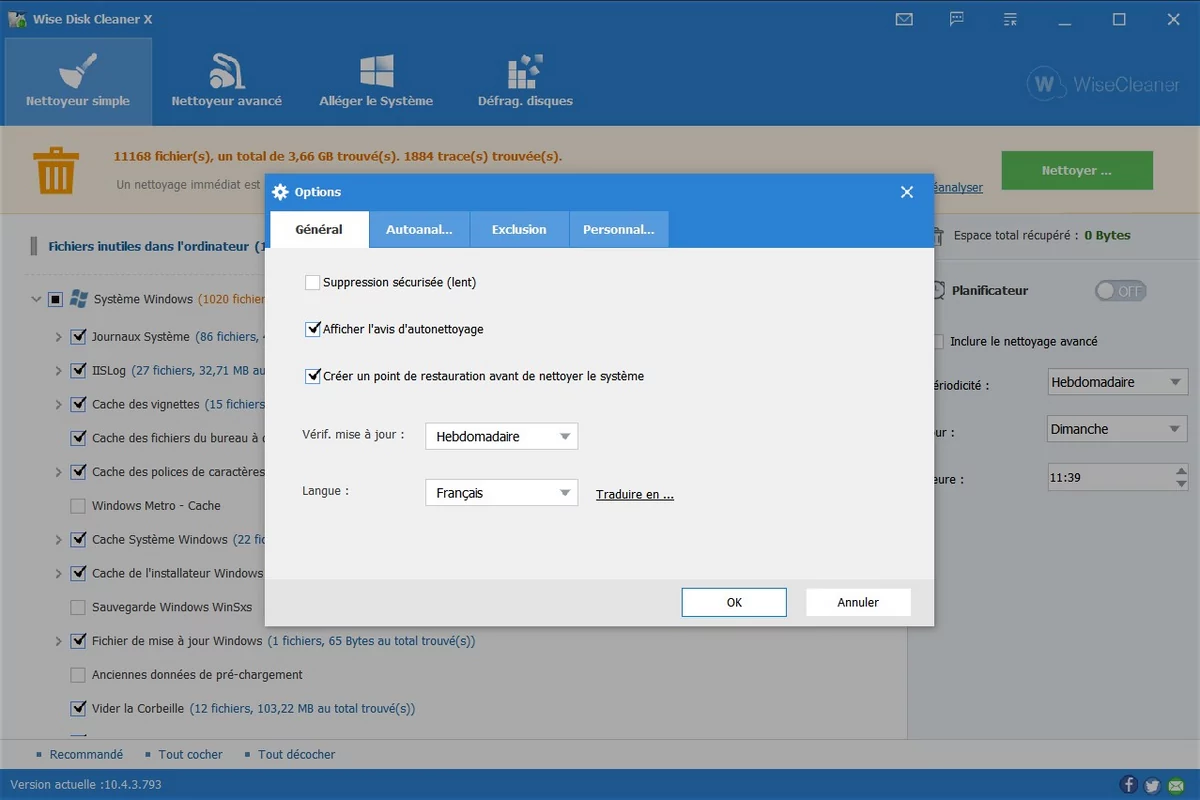Click the Twitter icon in status bar

1152,785
